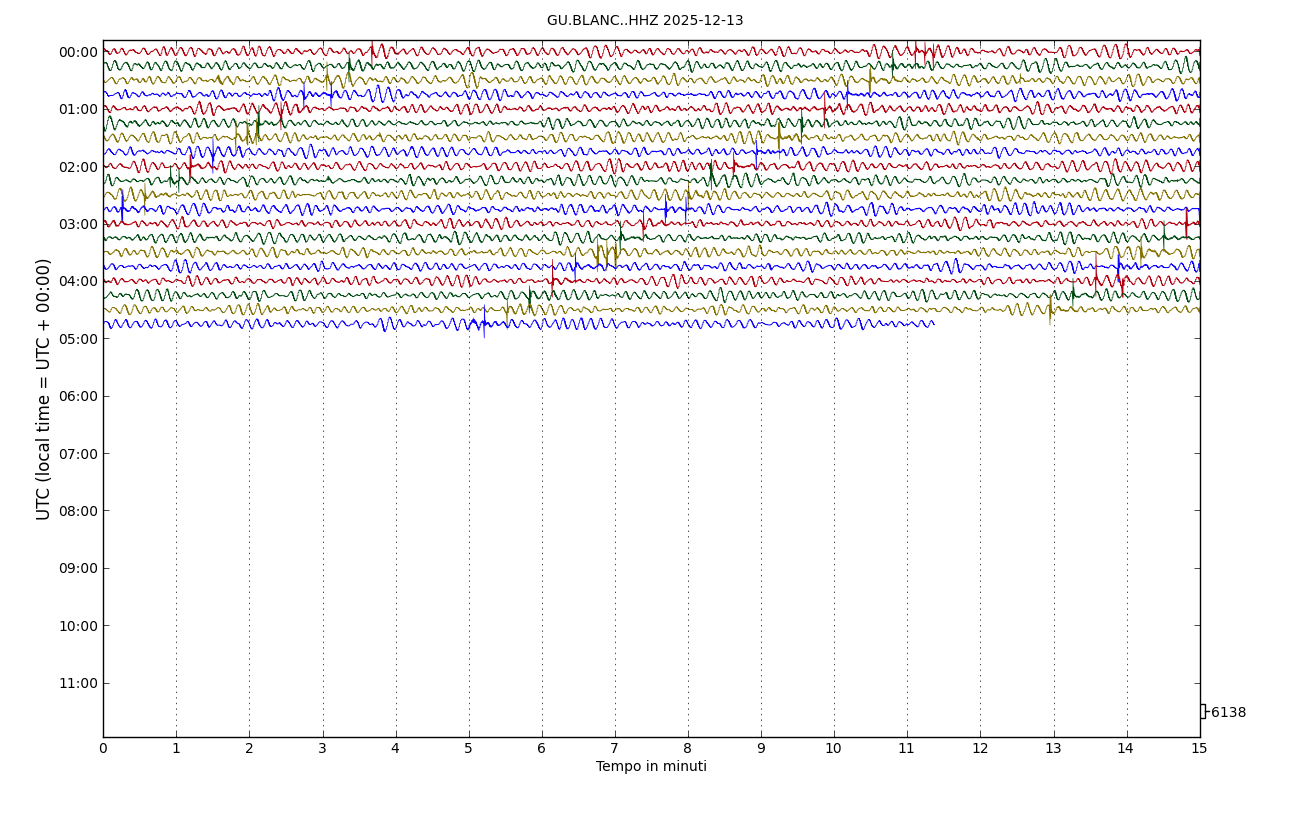The width and height of the screenshot is (1290, 819).
Task: Select the 06:00 hour tick label
Action: point(78,396)
